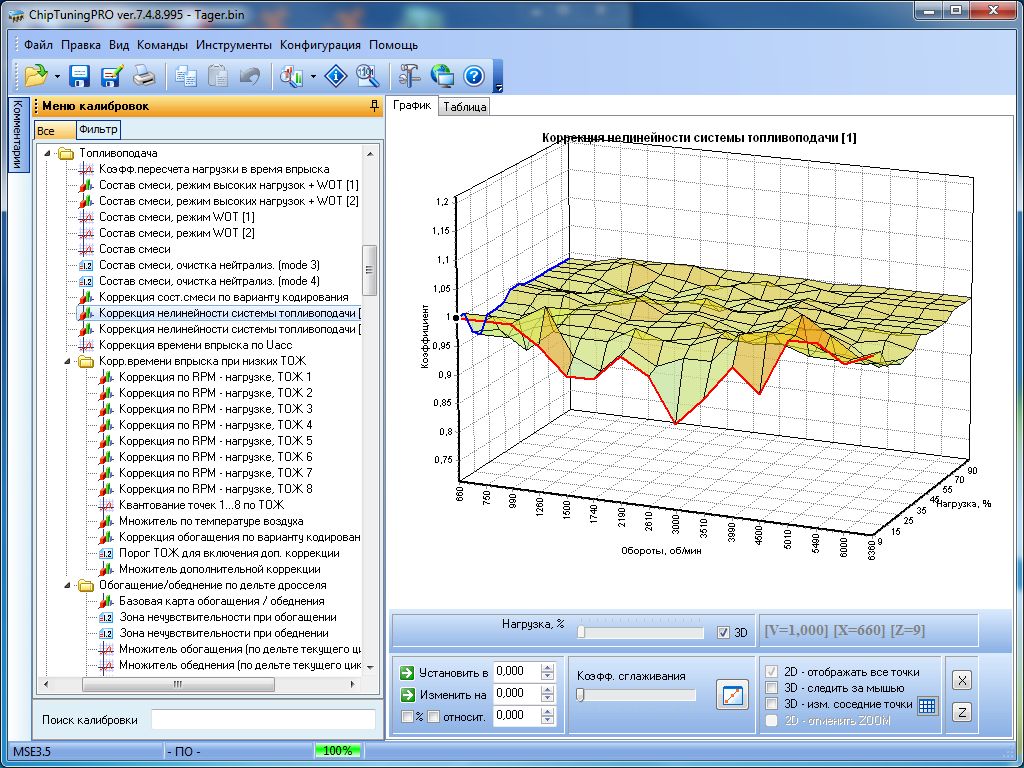Viewport: 1024px width, 768px height.
Task: Click the hammer and wrench settings icon
Action: (410, 76)
